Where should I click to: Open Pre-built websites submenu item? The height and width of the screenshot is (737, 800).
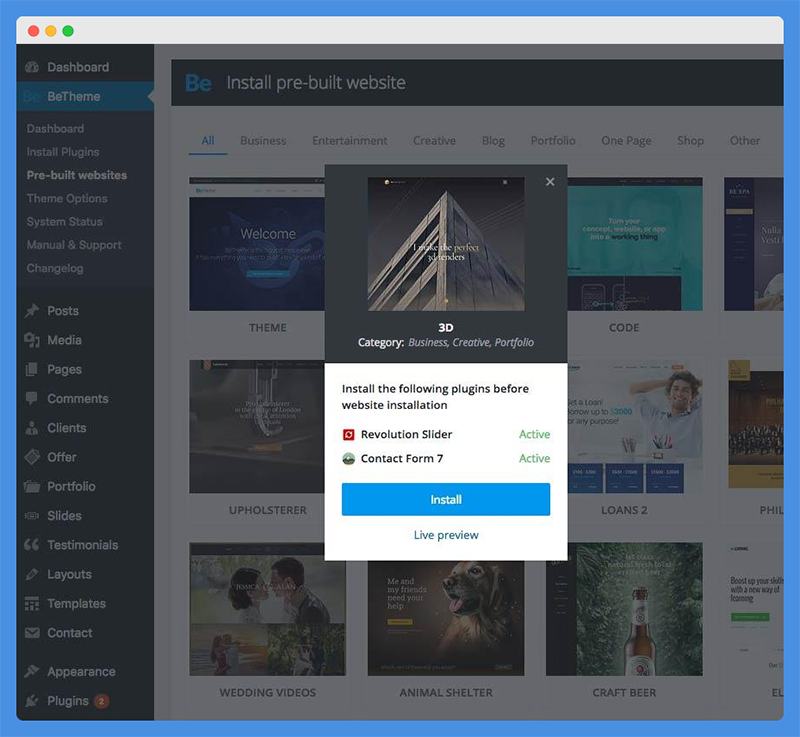(77, 175)
